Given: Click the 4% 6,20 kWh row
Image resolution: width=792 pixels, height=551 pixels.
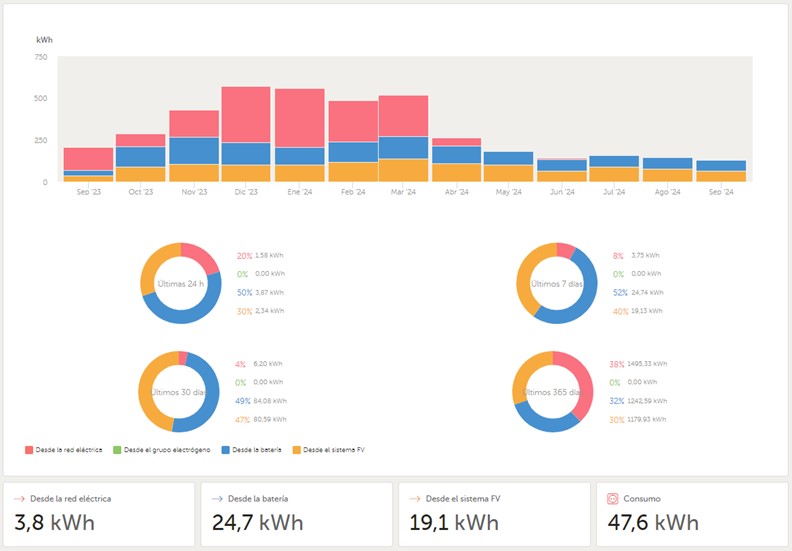Looking at the screenshot, I should (259, 364).
